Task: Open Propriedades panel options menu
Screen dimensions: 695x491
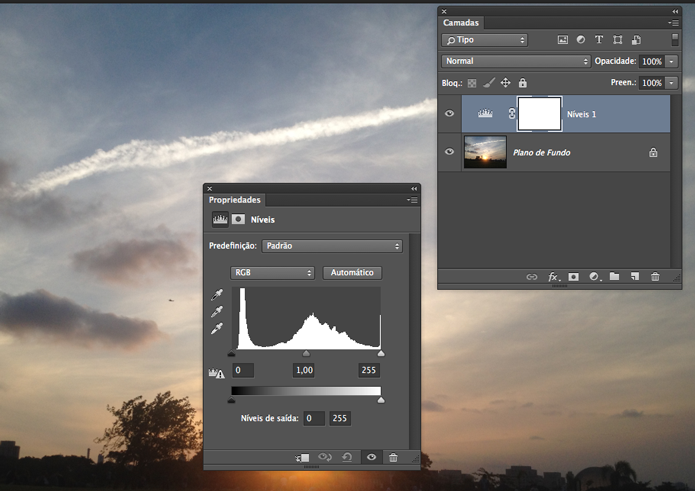Action: coord(412,200)
